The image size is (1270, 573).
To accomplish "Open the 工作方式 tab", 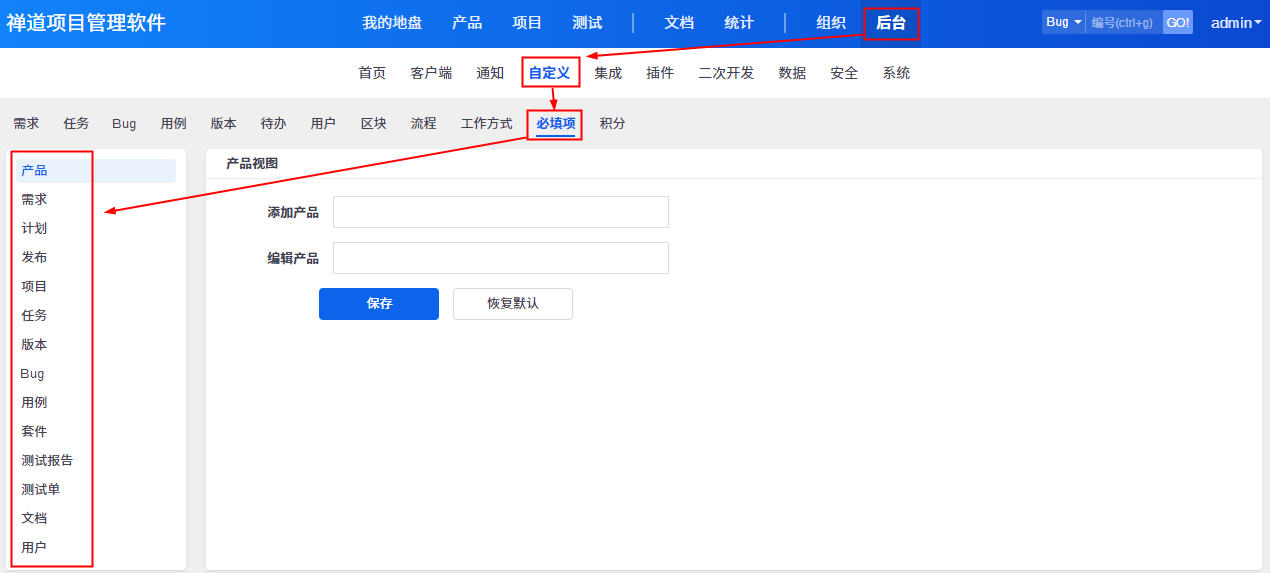I will 486,123.
